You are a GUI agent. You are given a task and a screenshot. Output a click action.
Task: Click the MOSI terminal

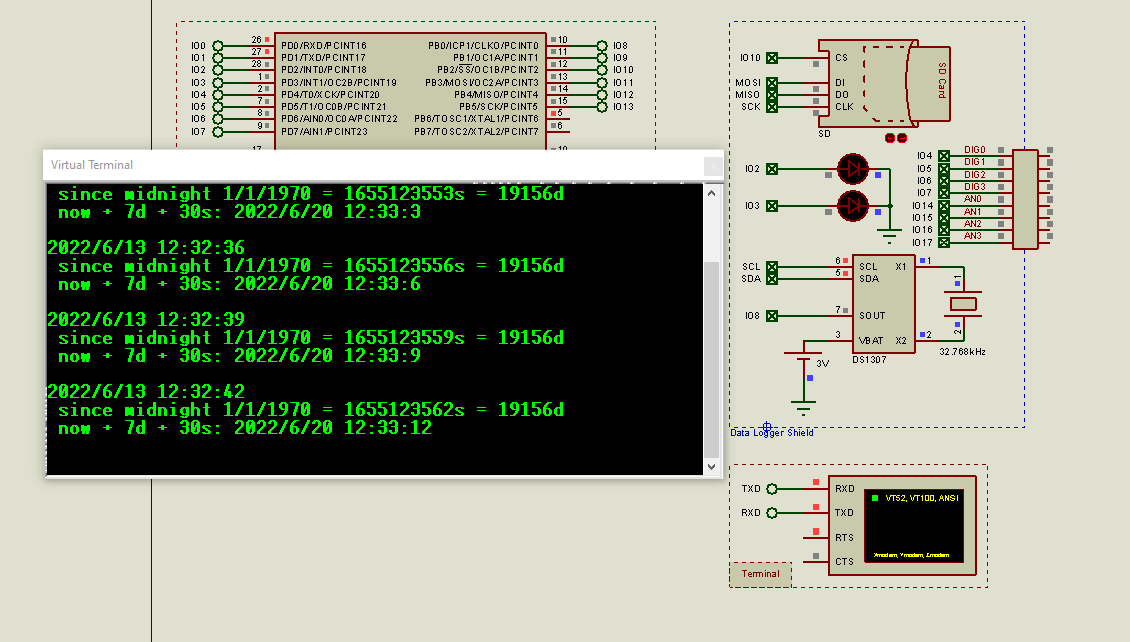(772, 83)
